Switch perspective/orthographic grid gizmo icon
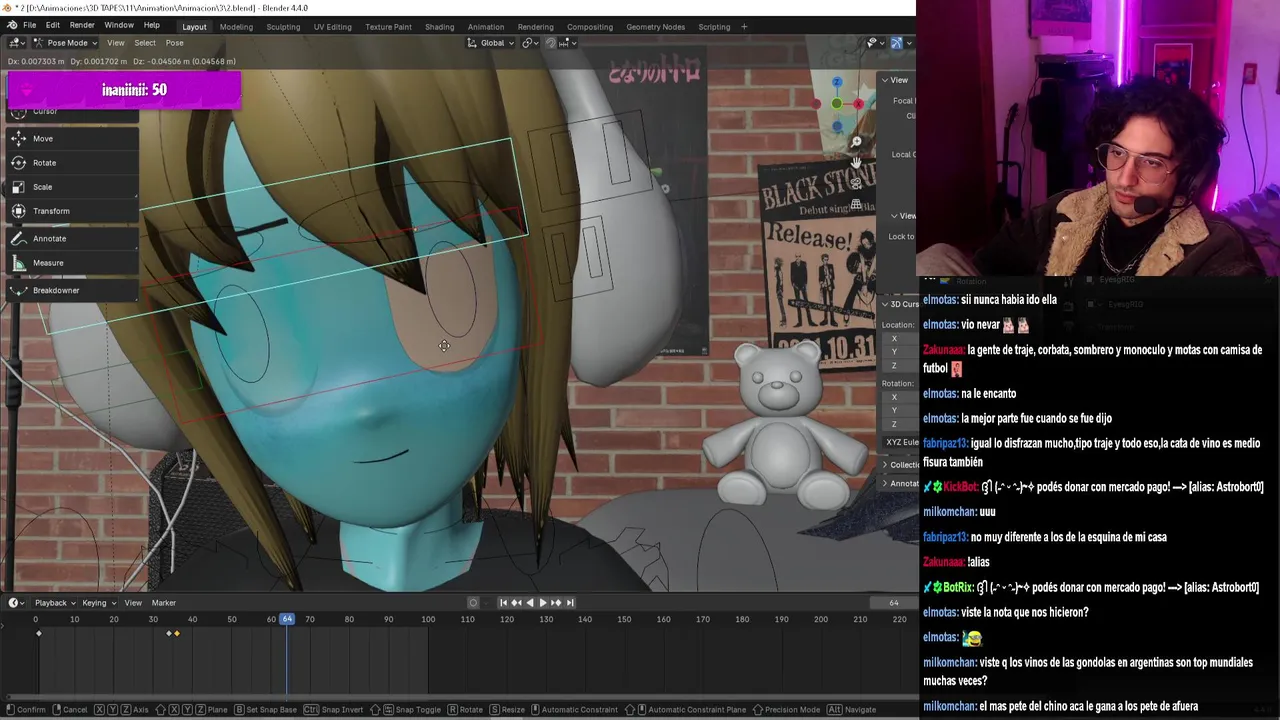The height and width of the screenshot is (720, 1280). click(x=856, y=205)
